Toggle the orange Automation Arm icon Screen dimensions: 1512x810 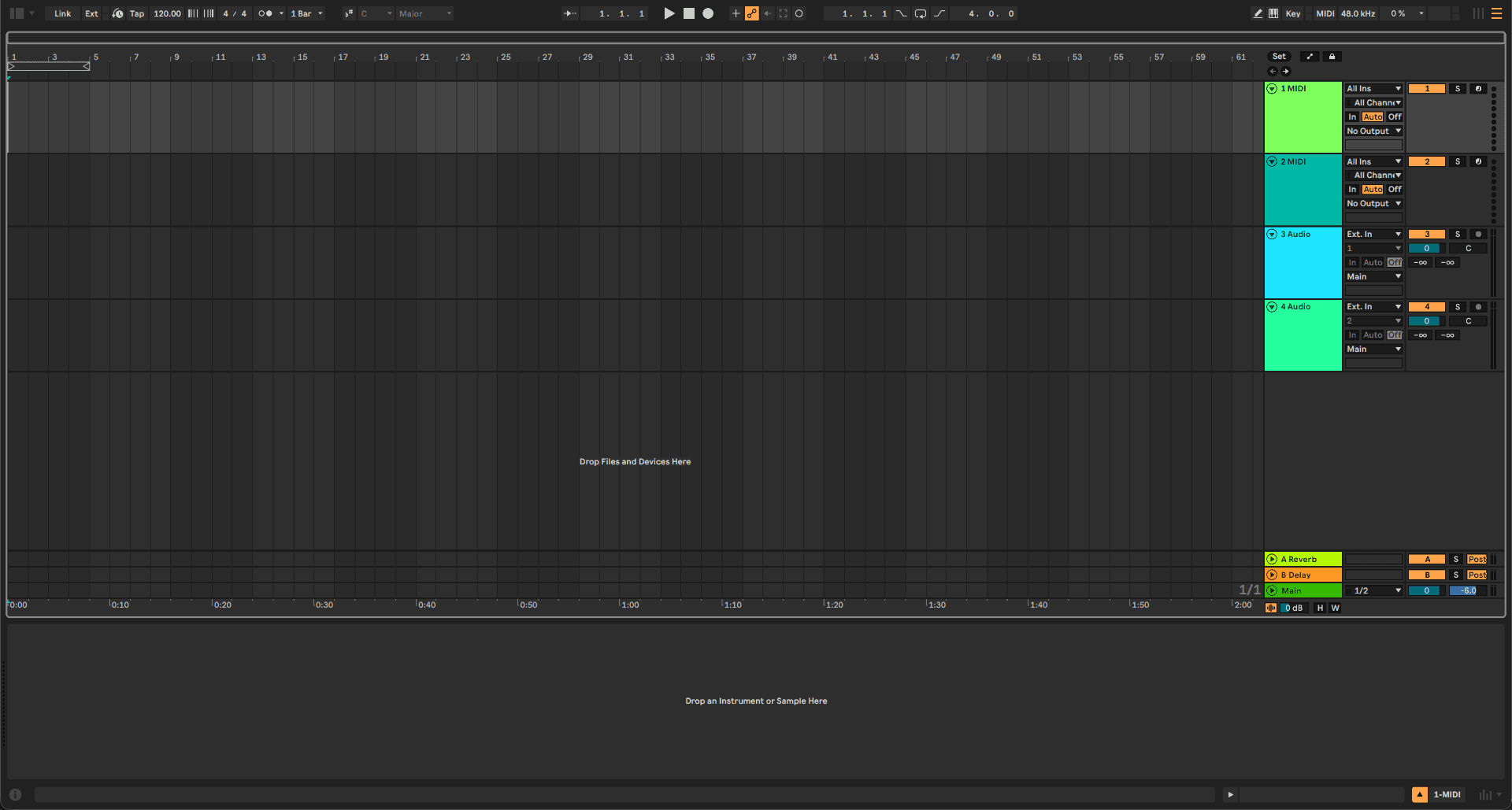(x=752, y=13)
